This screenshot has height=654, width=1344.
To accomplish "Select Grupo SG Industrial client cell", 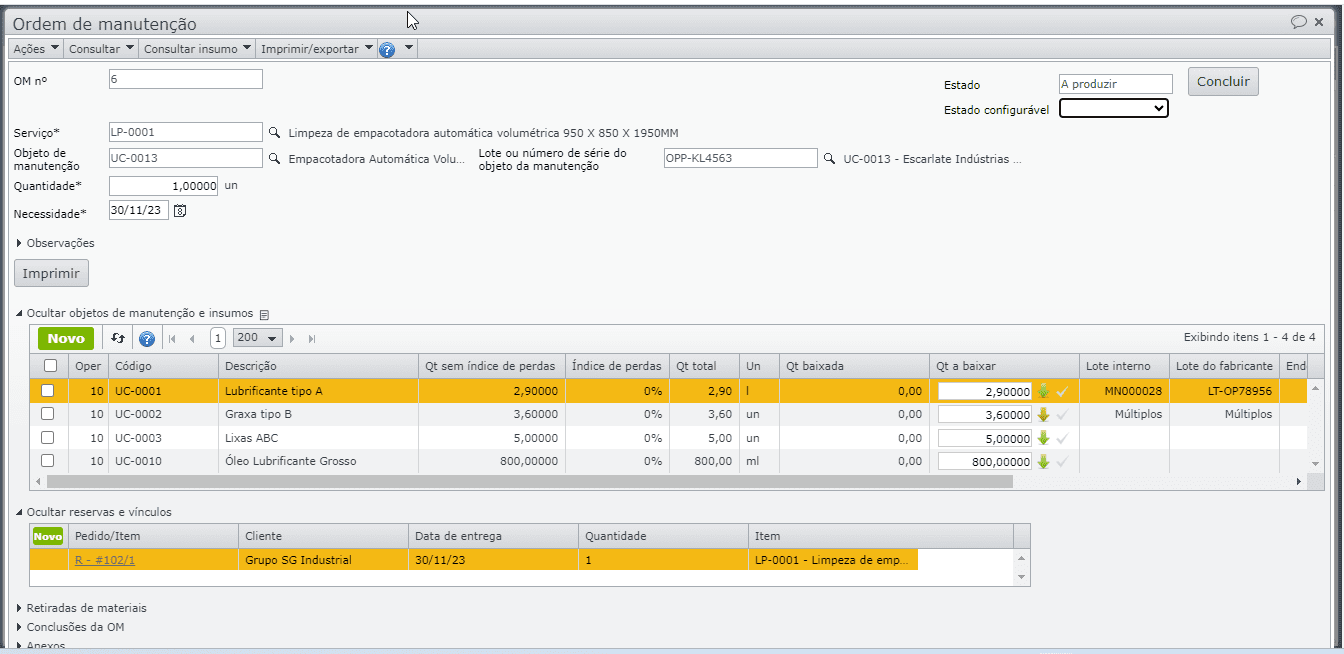I will (x=323, y=560).
